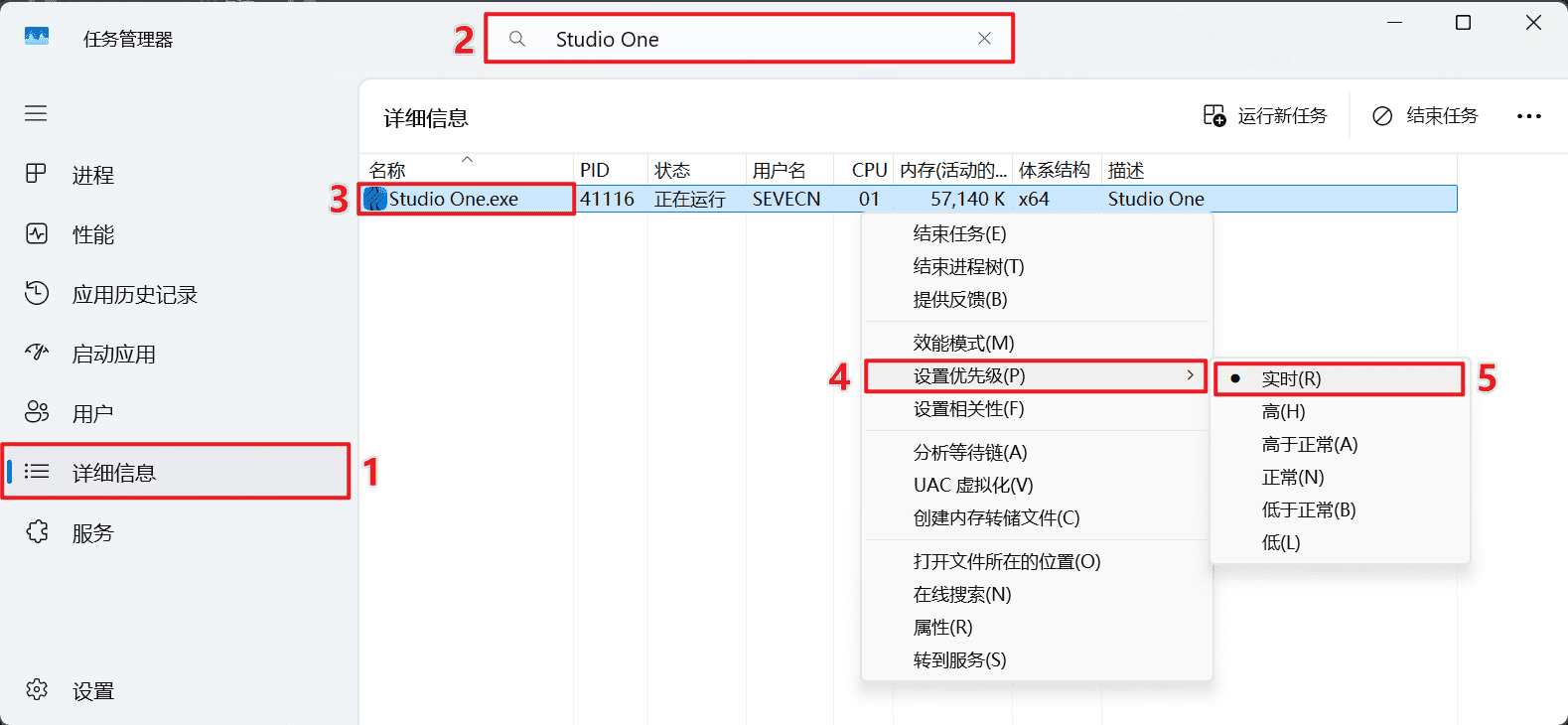Click the Studio One description cell
Viewport: 1568px width, 725px height.
tap(1156, 199)
